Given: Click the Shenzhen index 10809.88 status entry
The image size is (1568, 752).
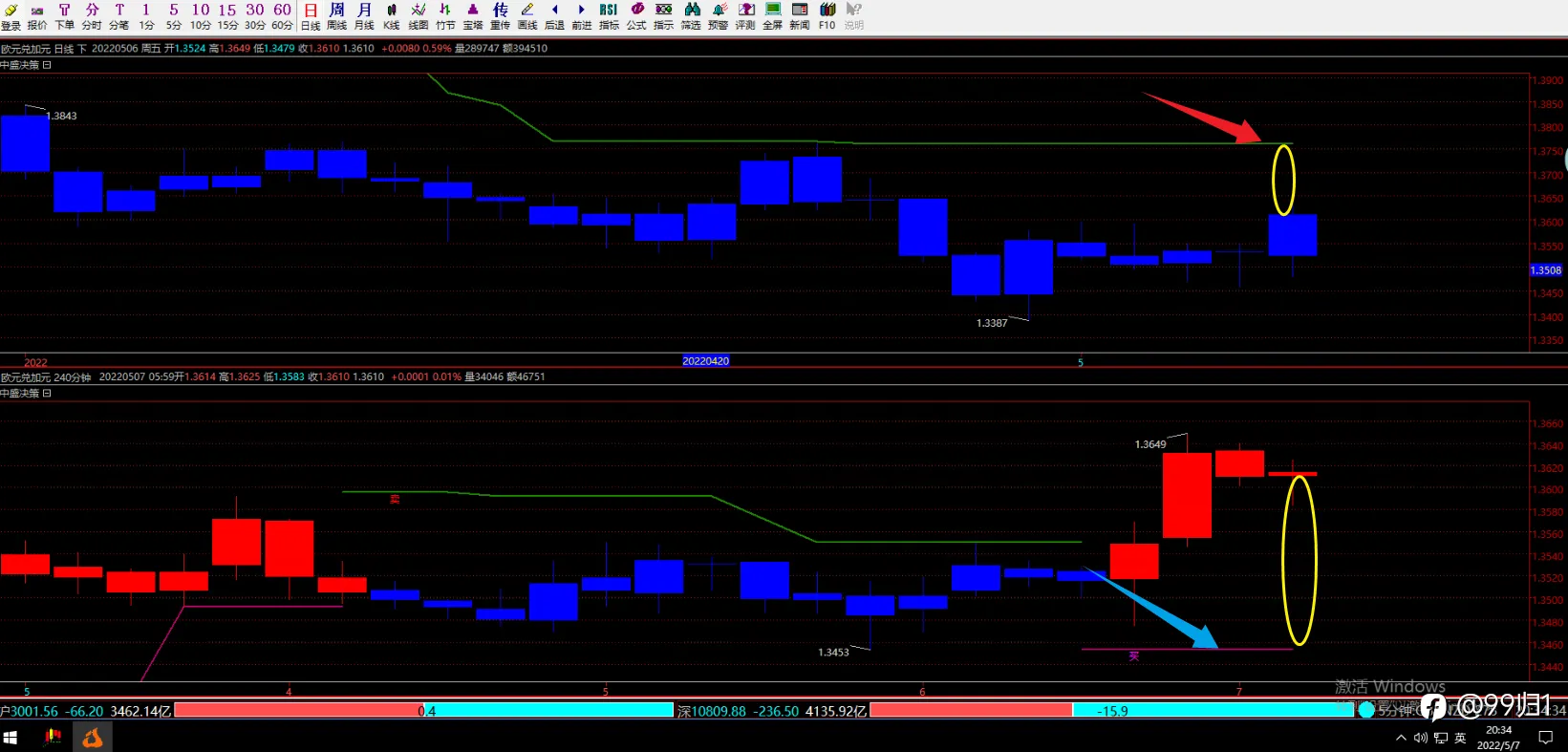Looking at the screenshot, I should pyautogui.click(x=772, y=711).
